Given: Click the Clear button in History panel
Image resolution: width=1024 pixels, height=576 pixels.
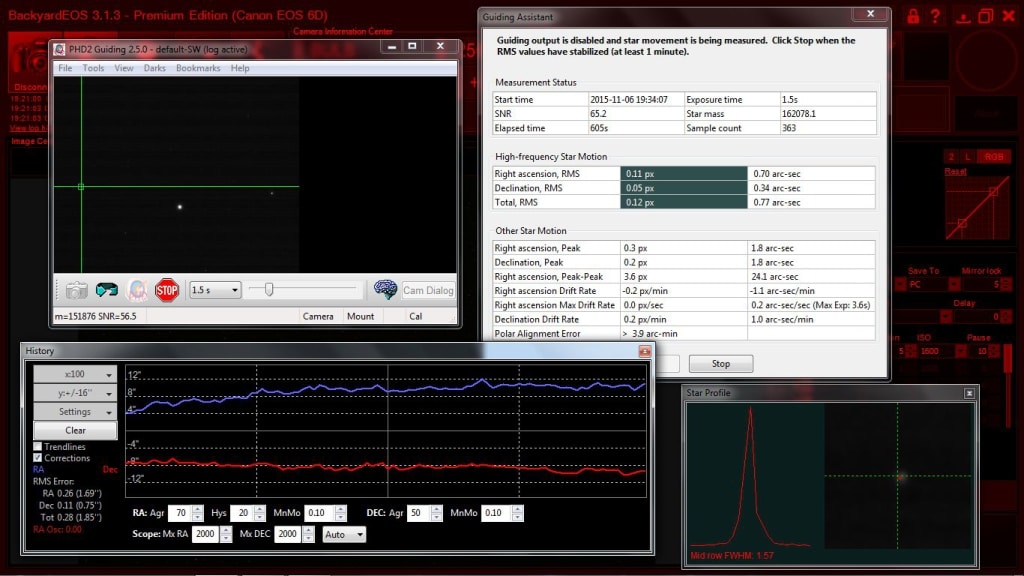Looking at the screenshot, I should (75, 430).
